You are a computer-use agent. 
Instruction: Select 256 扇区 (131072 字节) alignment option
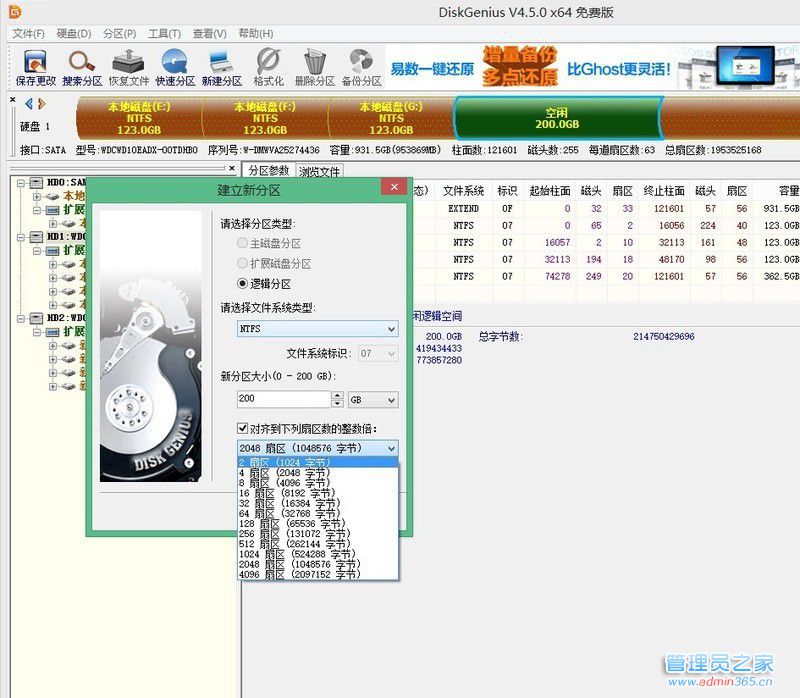point(317,534)
